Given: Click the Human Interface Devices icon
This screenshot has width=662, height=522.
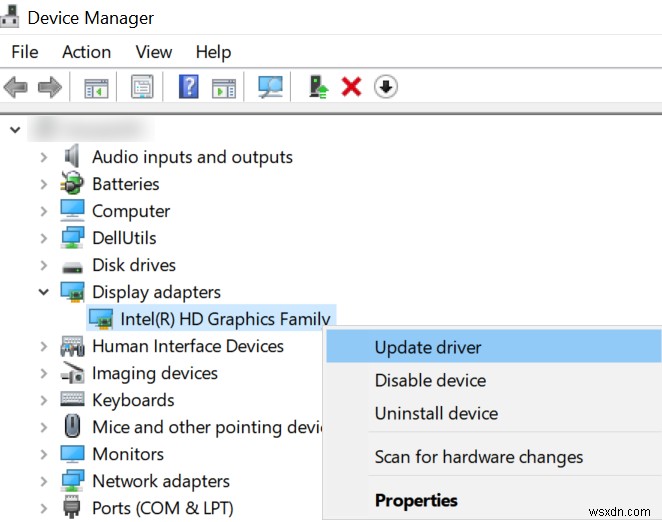Looking at the screenshot, I should [72, 346].
